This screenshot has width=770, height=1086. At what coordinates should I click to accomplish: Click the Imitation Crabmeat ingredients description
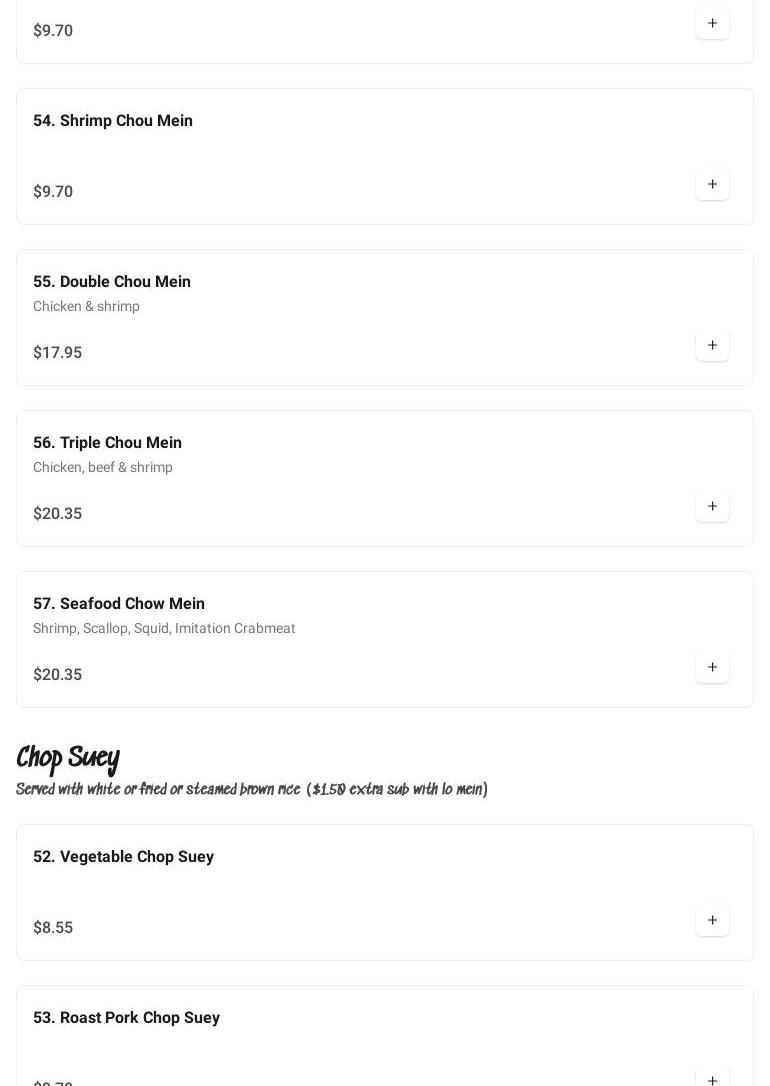(x=164, y=629)
